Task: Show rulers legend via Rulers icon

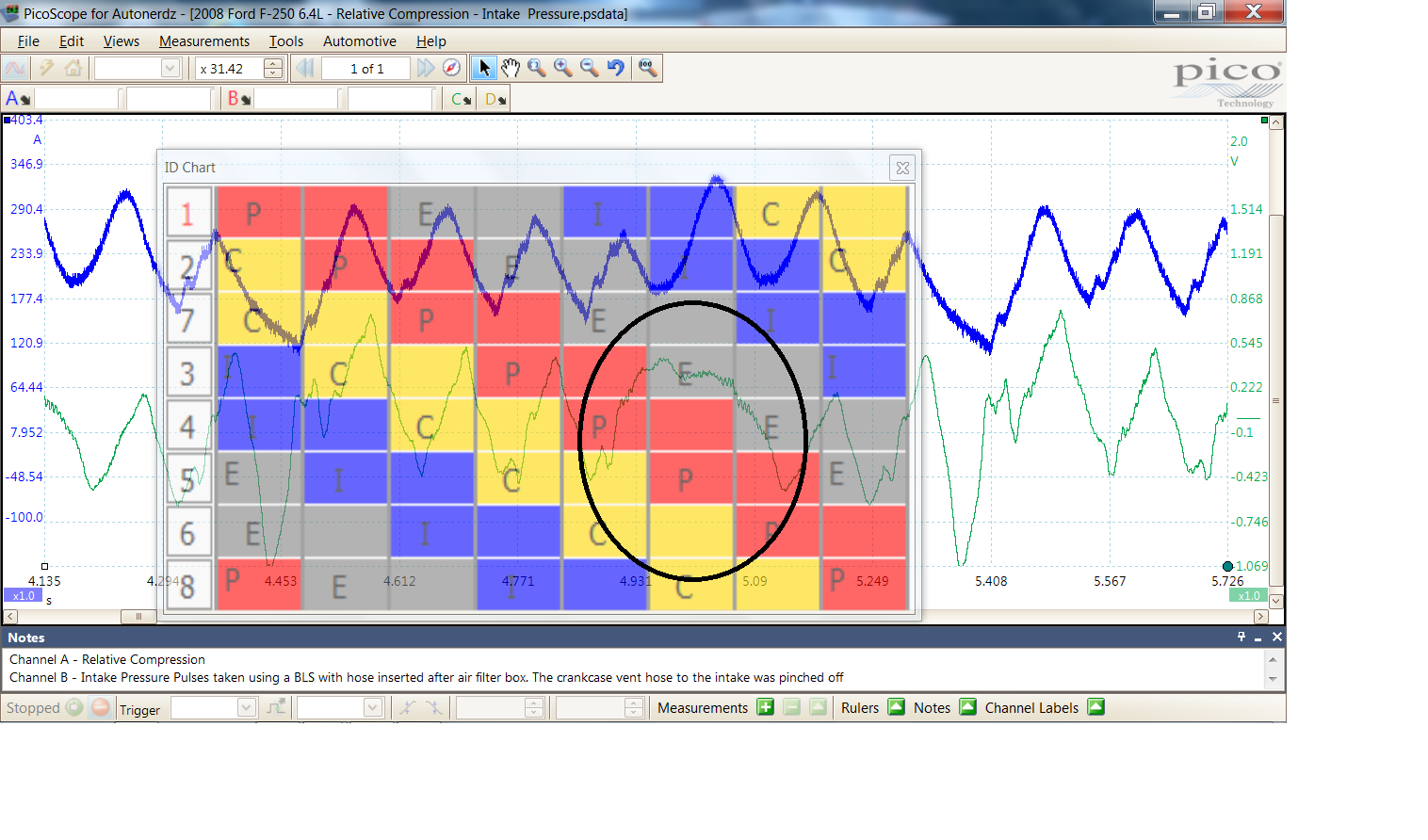Action: coord(897,707)
